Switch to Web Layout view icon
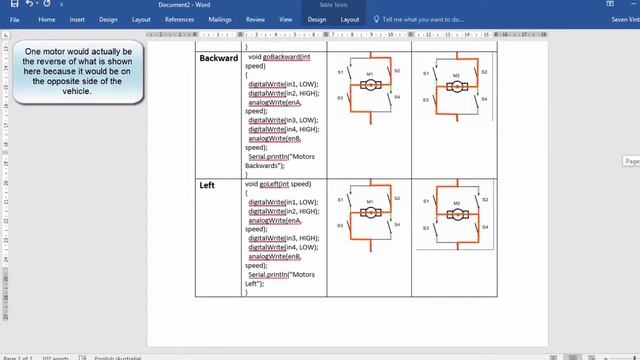 (592, 358)
